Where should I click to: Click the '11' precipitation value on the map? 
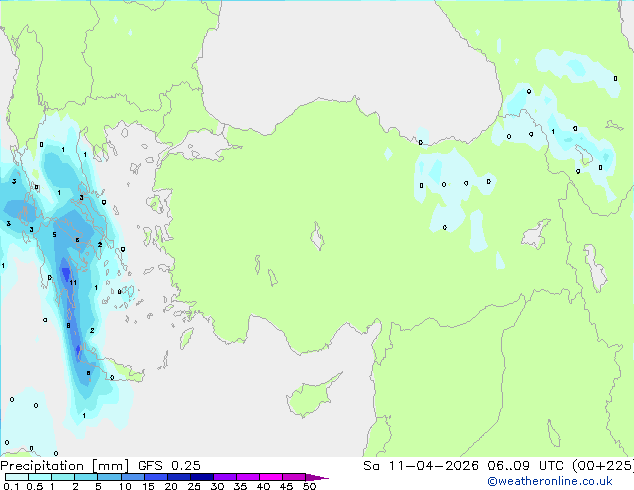73,283
